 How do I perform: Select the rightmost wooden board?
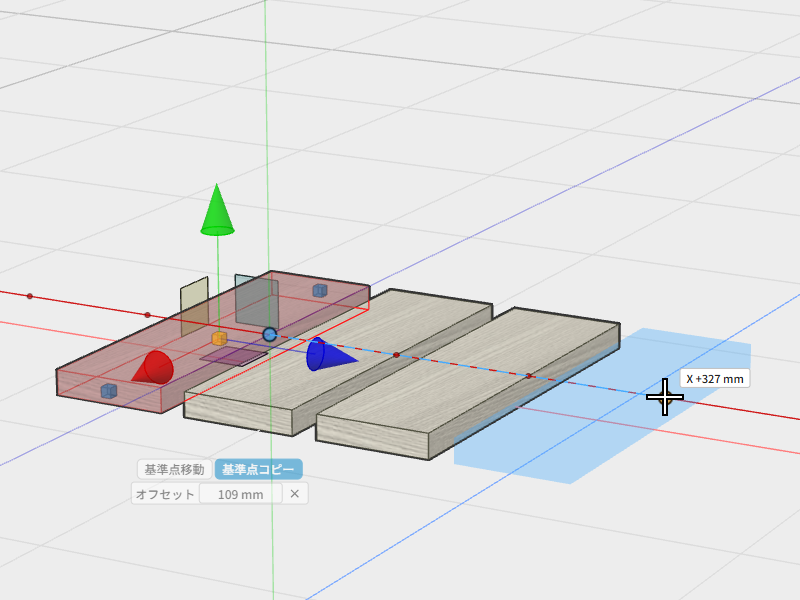pos(468,382)
